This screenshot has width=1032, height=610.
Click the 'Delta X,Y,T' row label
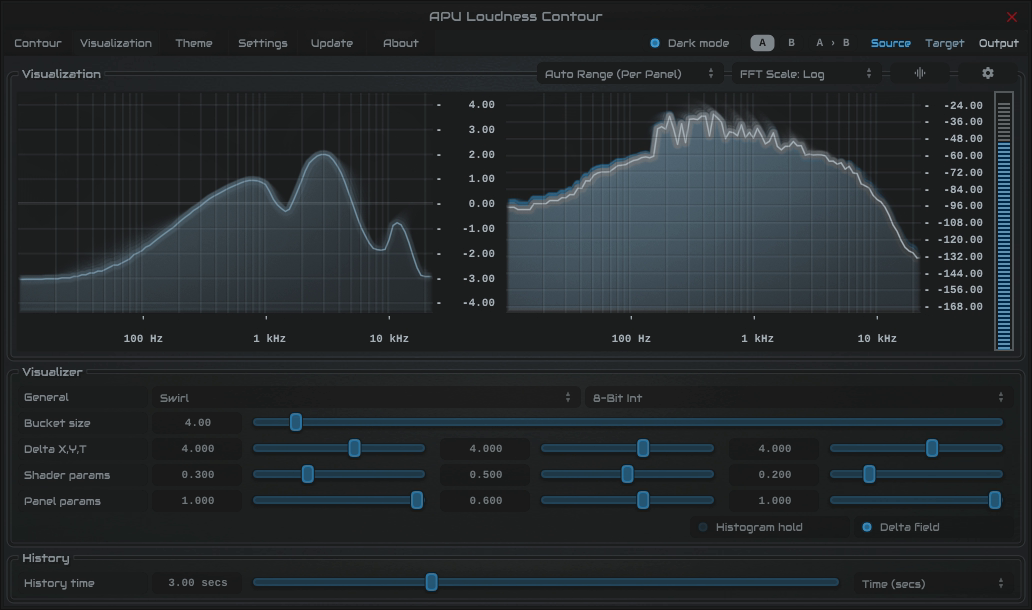(55, 449)
